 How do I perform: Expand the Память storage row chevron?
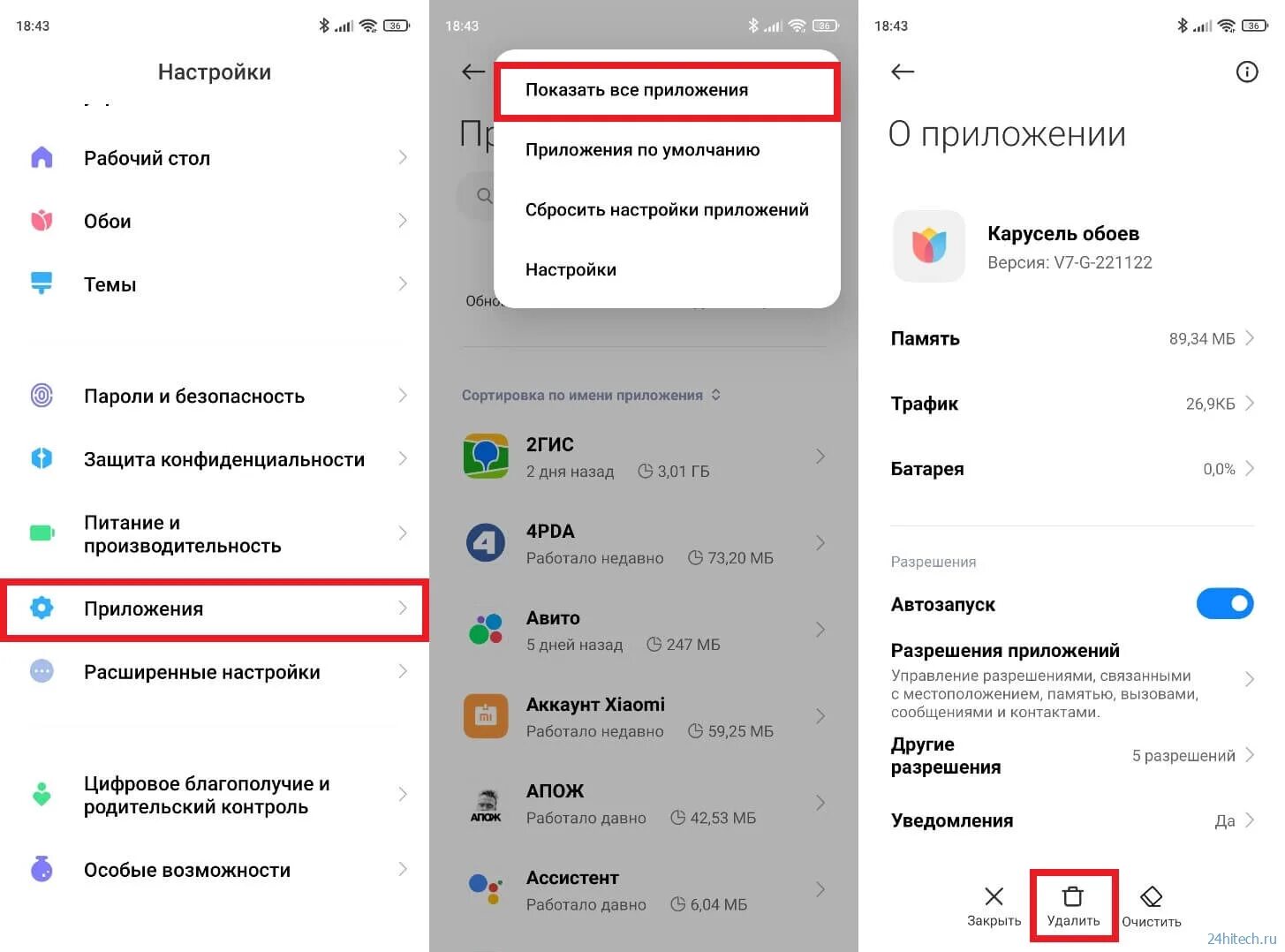click(x=1249, y=338)
